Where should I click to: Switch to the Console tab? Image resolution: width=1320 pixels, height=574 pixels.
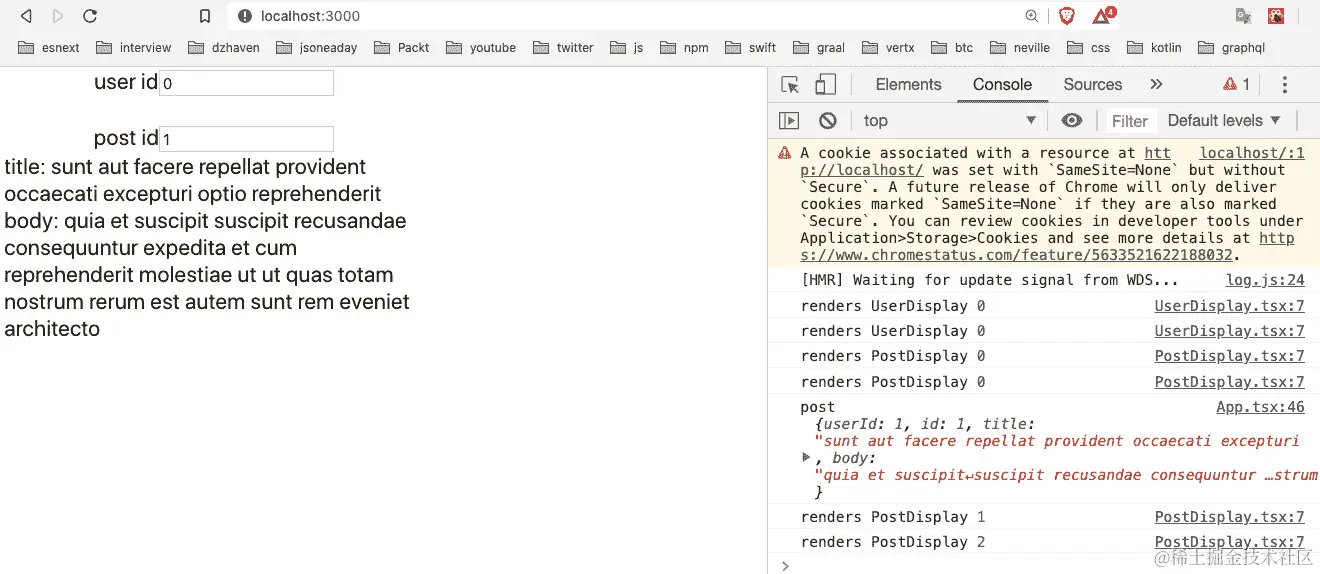1002,85
